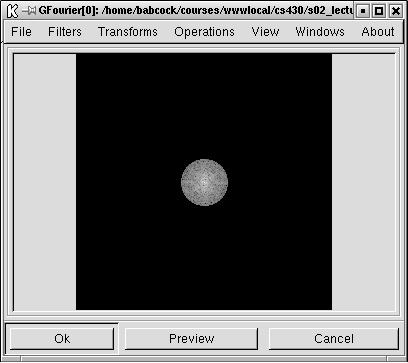Image resolution: width=408 pixels, height=363 pixels.
Task: Expand the Operations menu
Action: [204, 32]
